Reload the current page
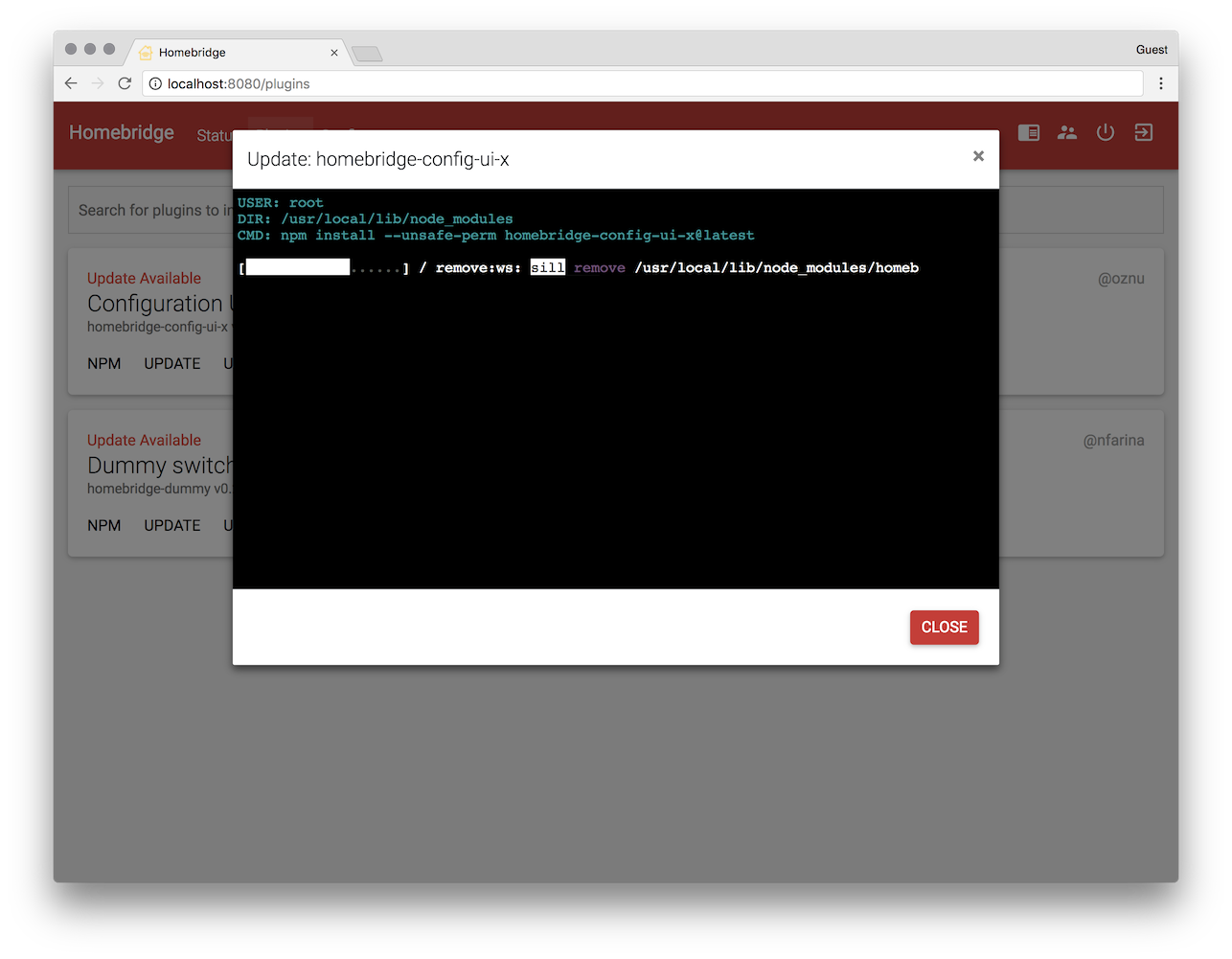Screen dimensions: 1232x959 [x=125, y=83]
